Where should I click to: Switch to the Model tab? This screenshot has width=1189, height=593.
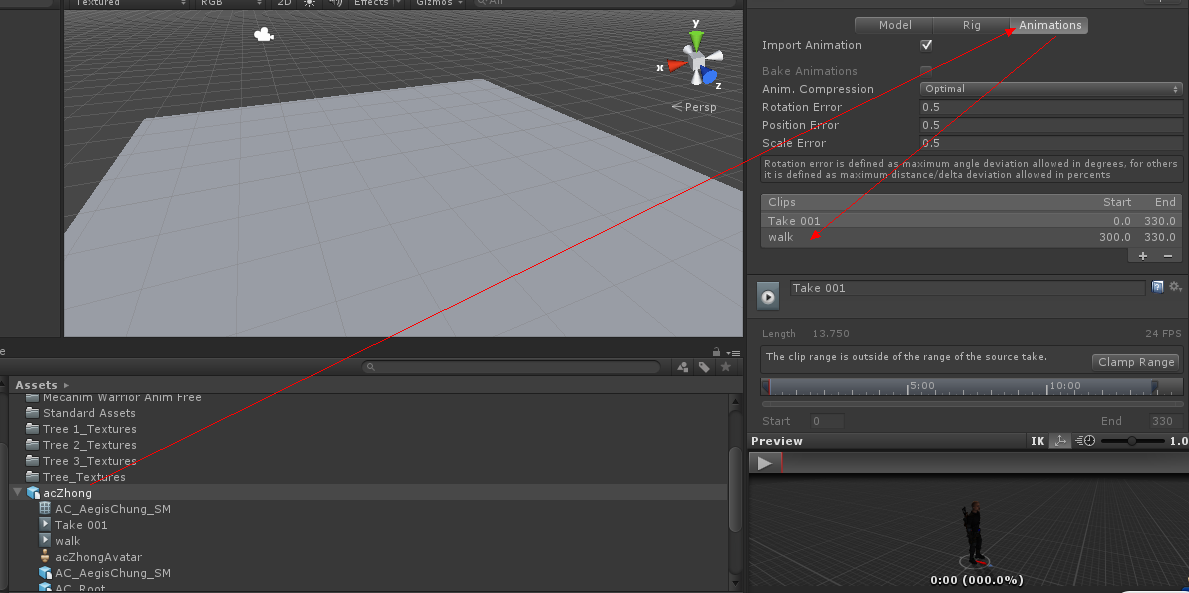tap(895, 25)
